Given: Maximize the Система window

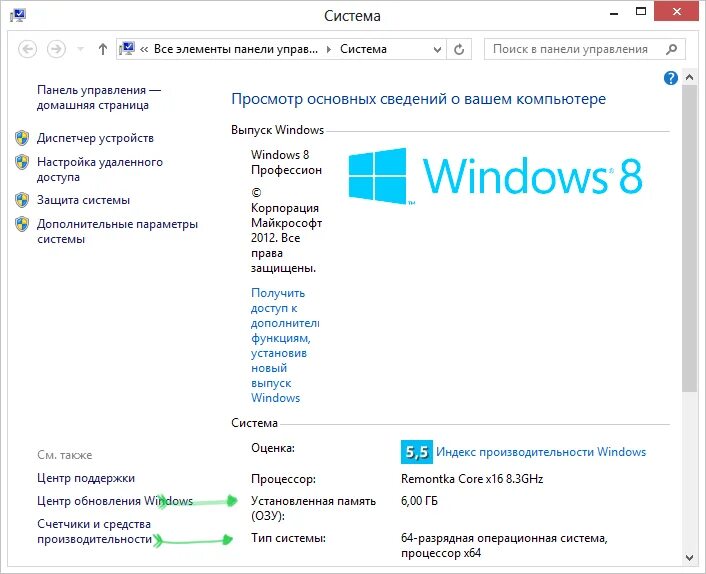Looking at the screenshot, I should (x=641, y=12).
